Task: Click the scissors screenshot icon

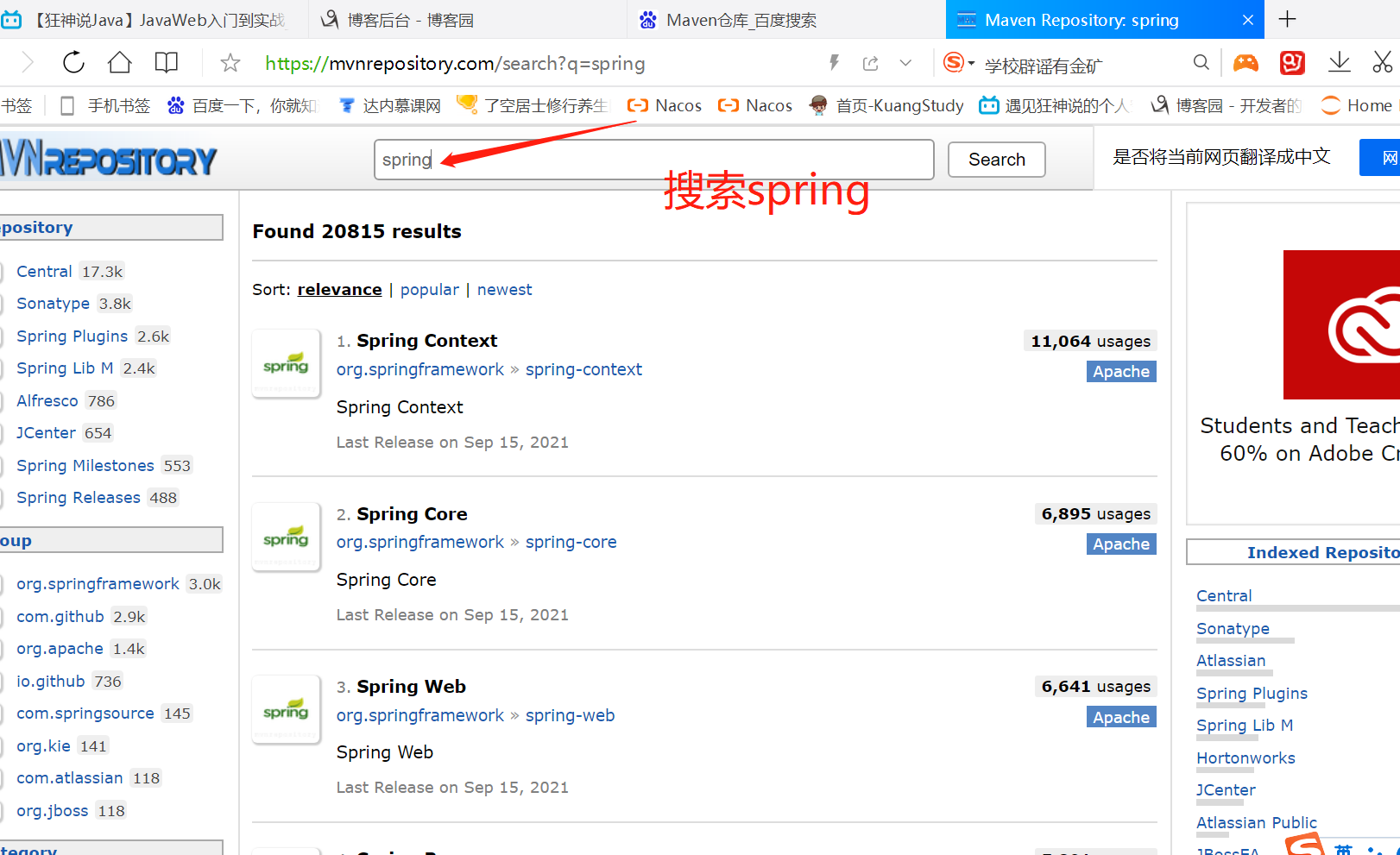Action: [1383, 63]
